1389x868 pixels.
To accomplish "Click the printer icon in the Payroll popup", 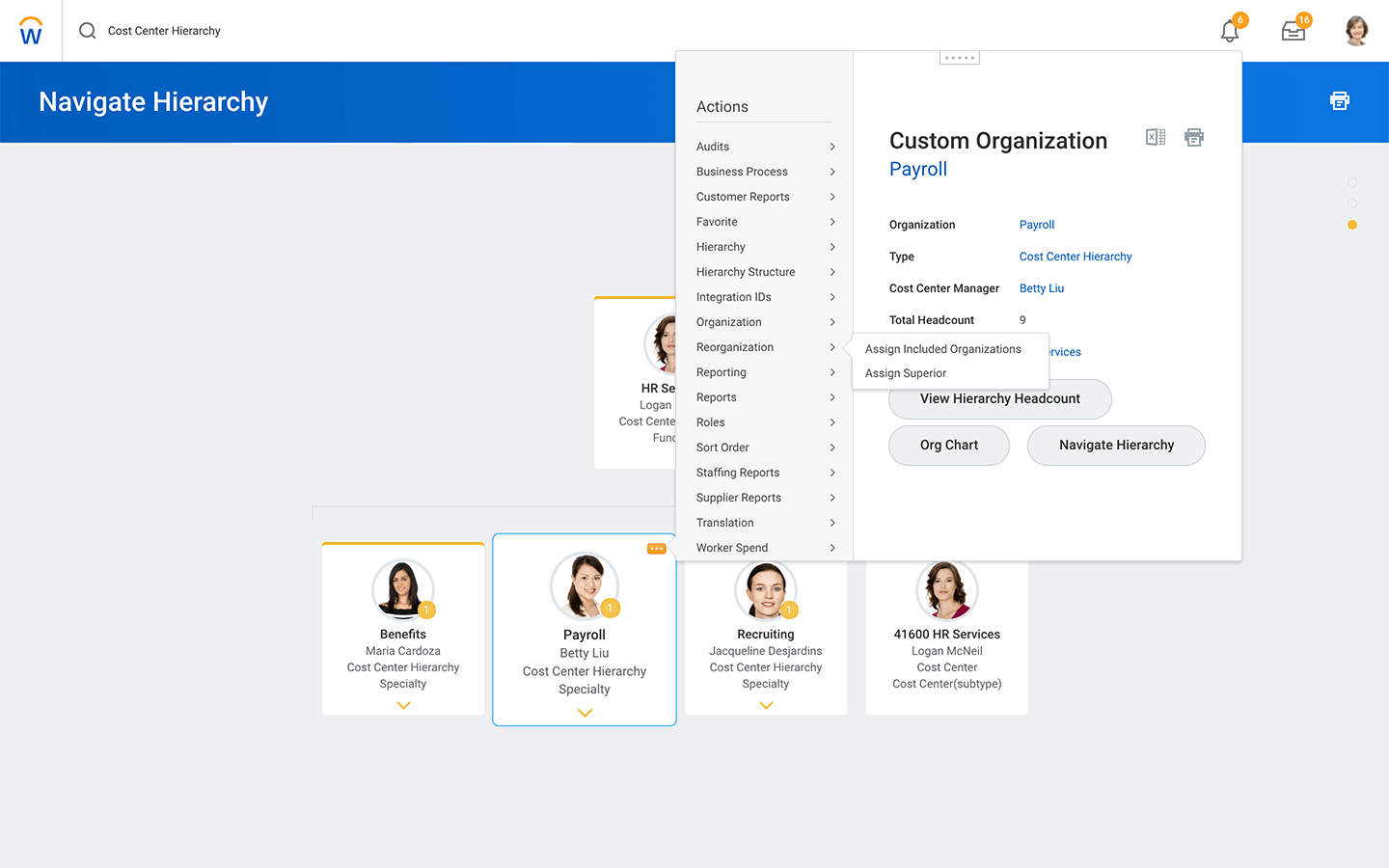I will pos(1194,137).
